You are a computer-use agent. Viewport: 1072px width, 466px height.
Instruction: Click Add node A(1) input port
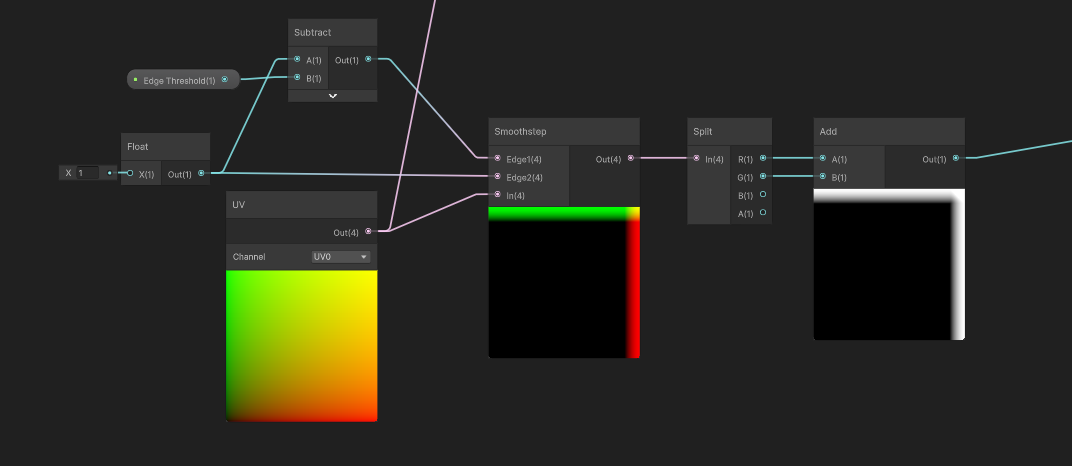click(x=822, y=159)
